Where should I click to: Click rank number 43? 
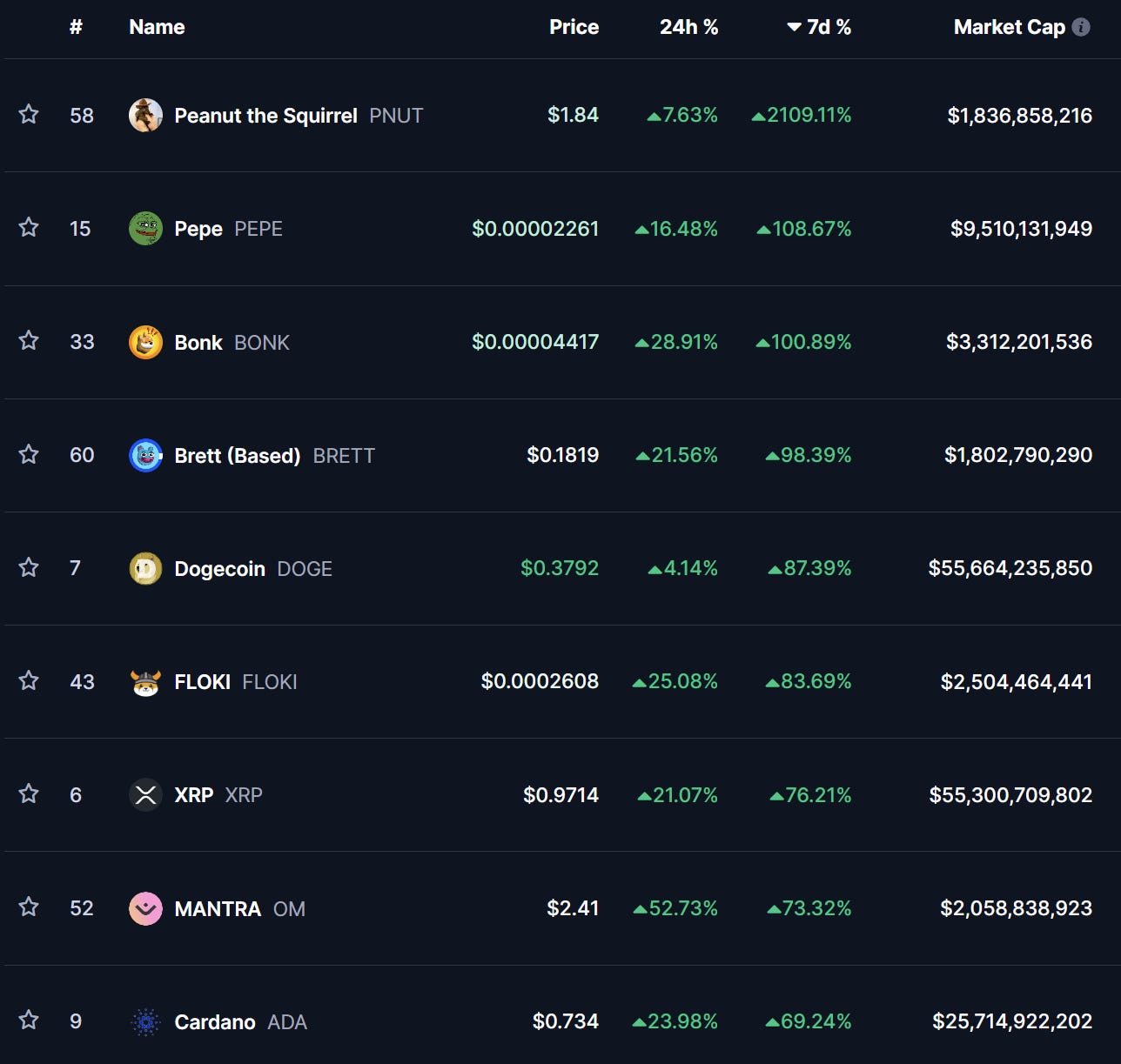(82, 682)
